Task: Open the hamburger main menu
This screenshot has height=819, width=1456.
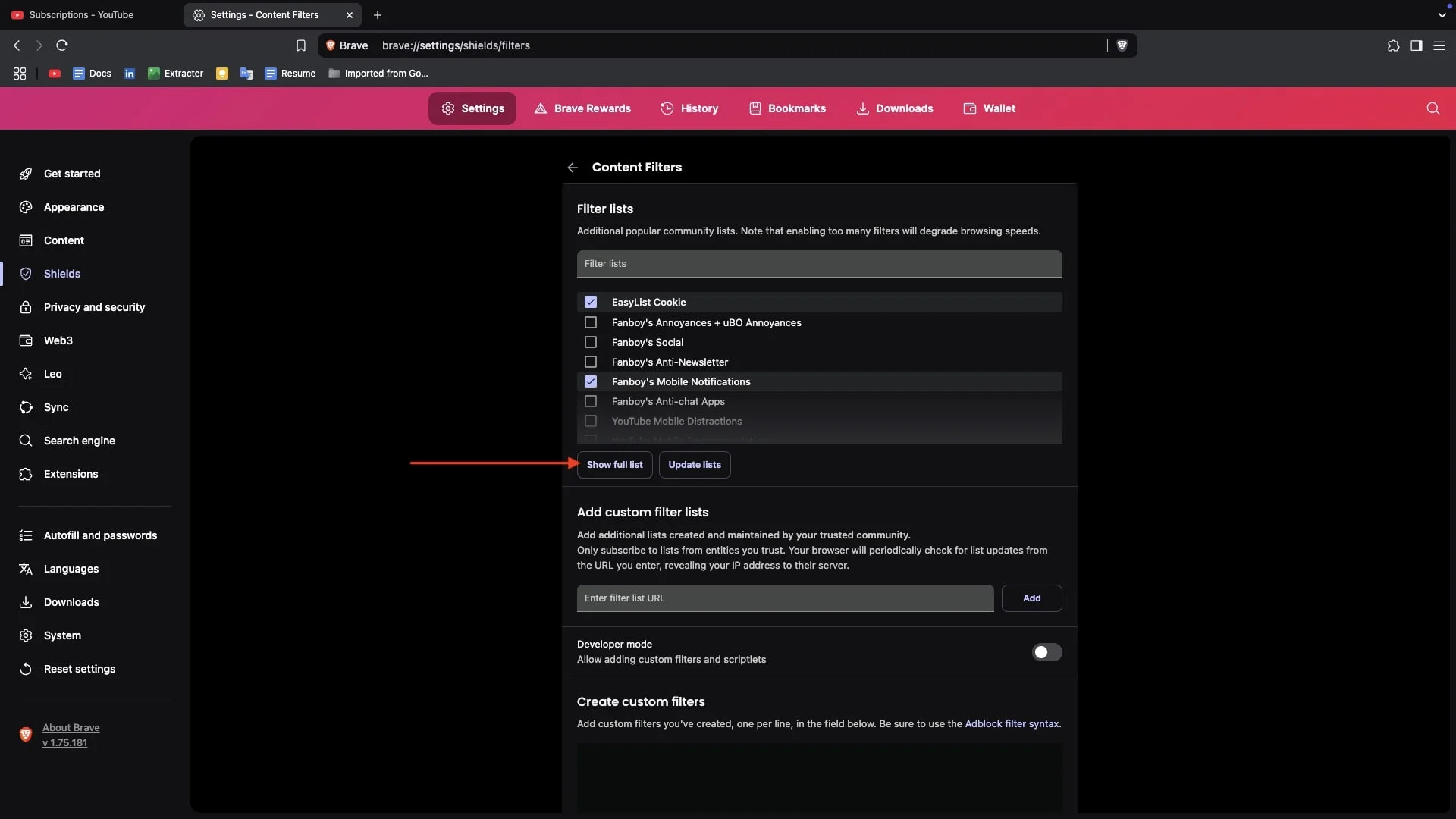Action: [1439, 45]
